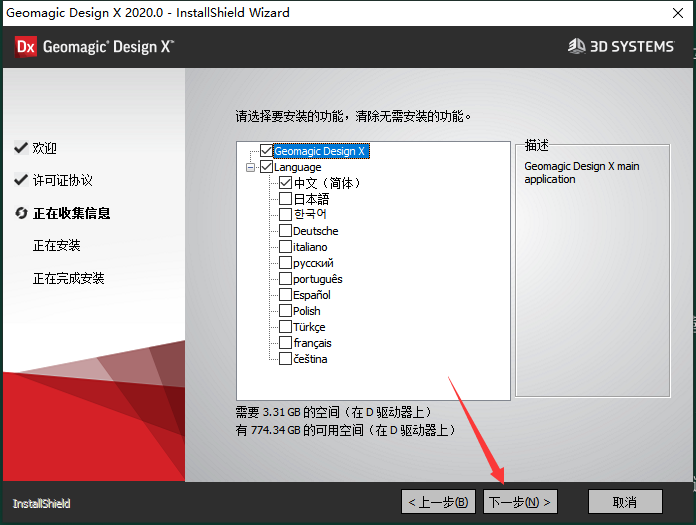Screen dimensions: 696x525
Task: Select the Geomagic Design X tree item
Action: (x=320, y=151)
